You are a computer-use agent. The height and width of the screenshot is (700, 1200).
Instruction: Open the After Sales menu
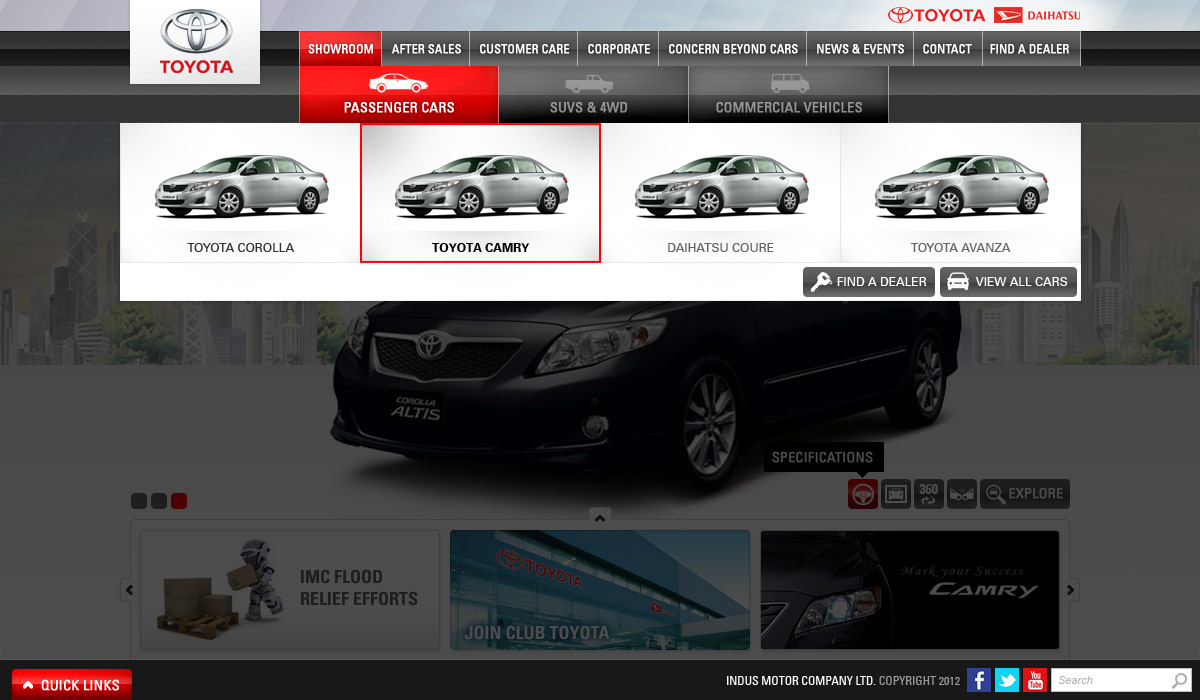click(426, 48)
